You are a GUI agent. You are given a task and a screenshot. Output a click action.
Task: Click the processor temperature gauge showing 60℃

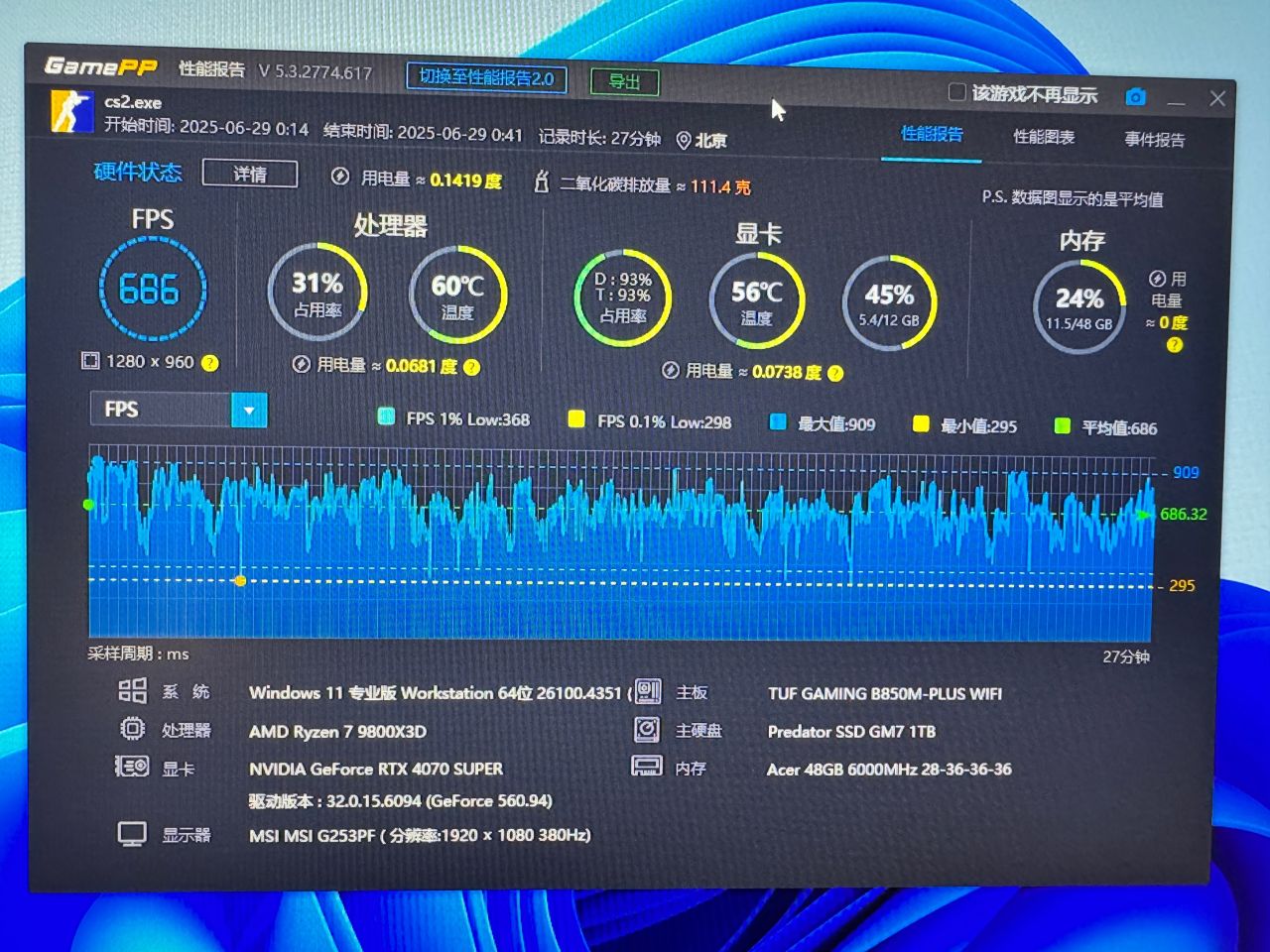457,296
